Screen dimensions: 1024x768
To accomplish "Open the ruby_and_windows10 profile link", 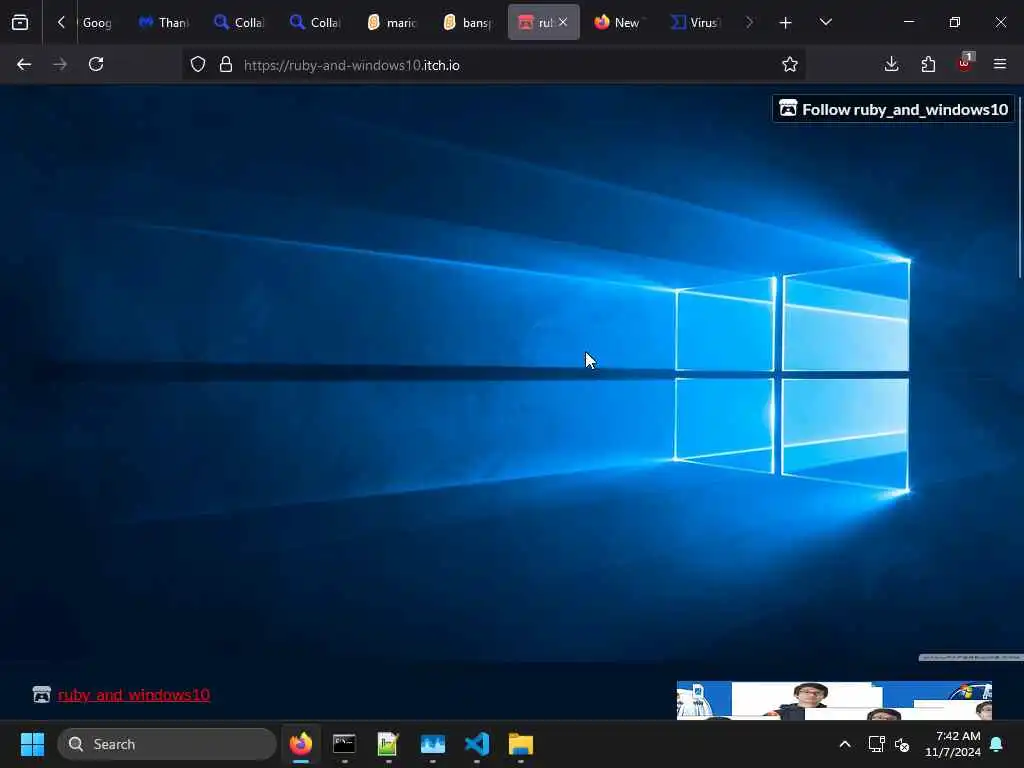I will click(134, 695).
